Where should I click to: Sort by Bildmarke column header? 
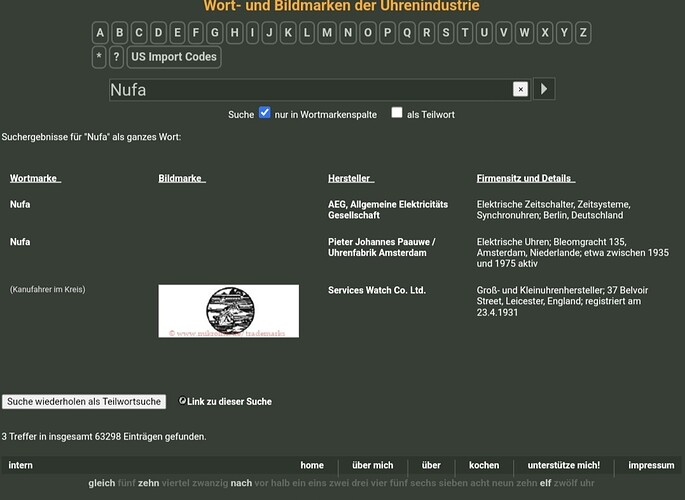tap(182, 178)
